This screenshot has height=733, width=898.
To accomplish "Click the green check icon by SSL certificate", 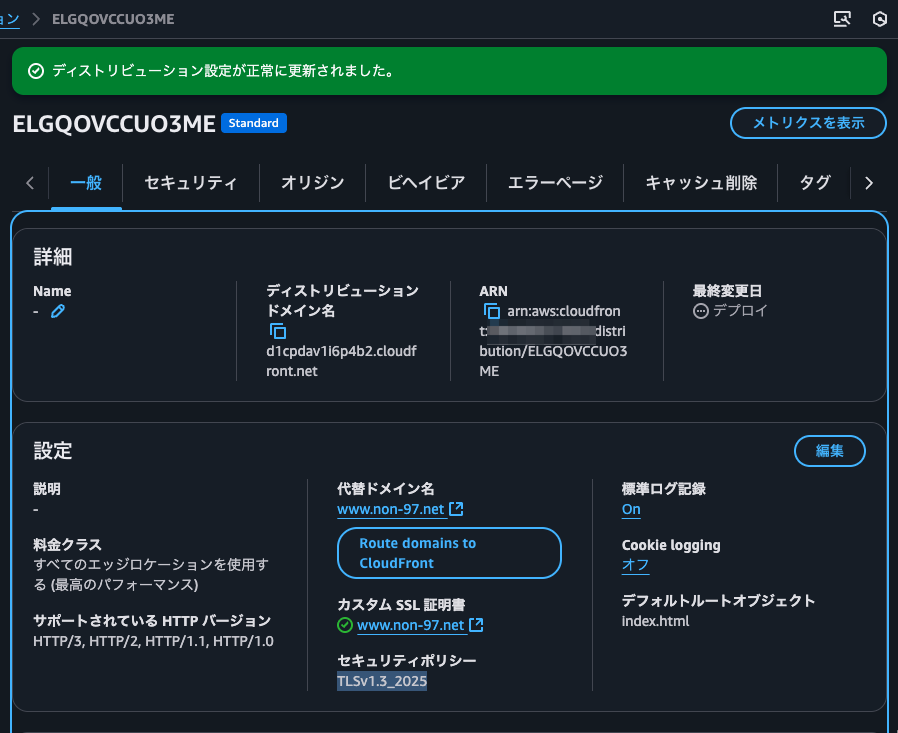I will point(345,625).
